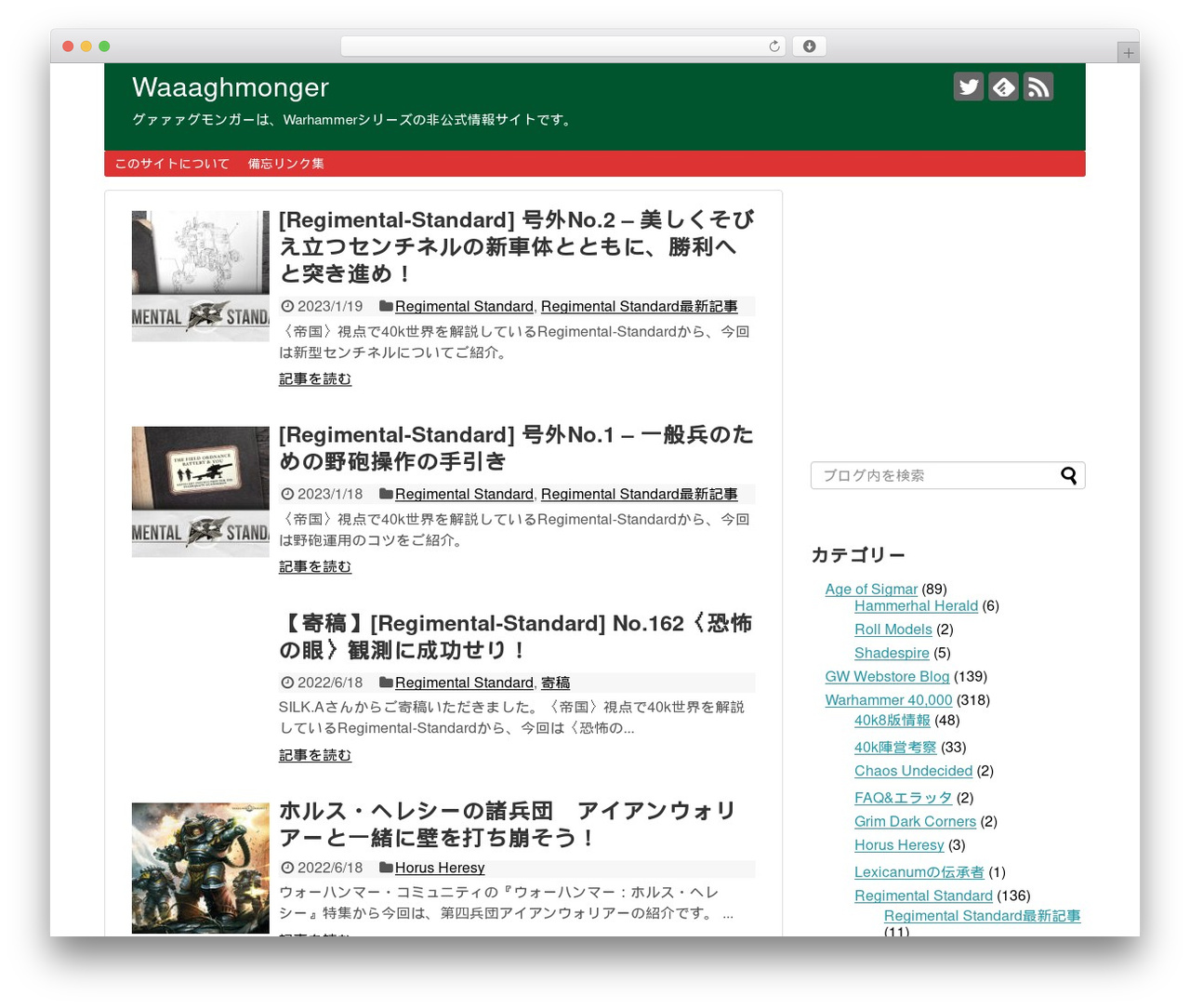The width and height of the screenshot is (1190, 1008).
Task: Open the 号外No.1 野砲操作 article title
Action: tap(517, 448)
